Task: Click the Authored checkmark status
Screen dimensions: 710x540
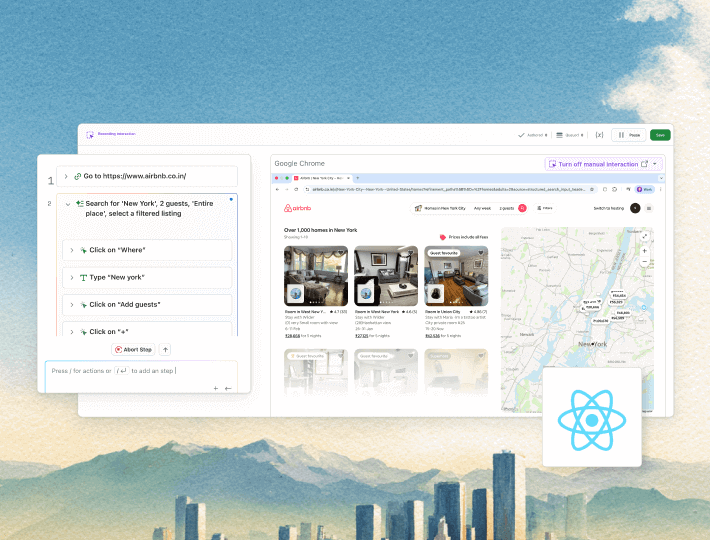Action: 532,135
